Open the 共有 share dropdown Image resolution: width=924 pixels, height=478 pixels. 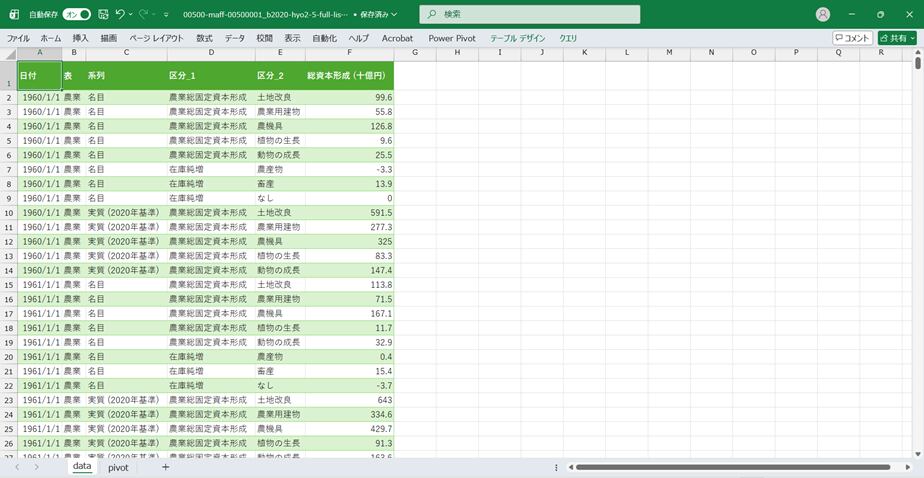(x=897, y=38)
